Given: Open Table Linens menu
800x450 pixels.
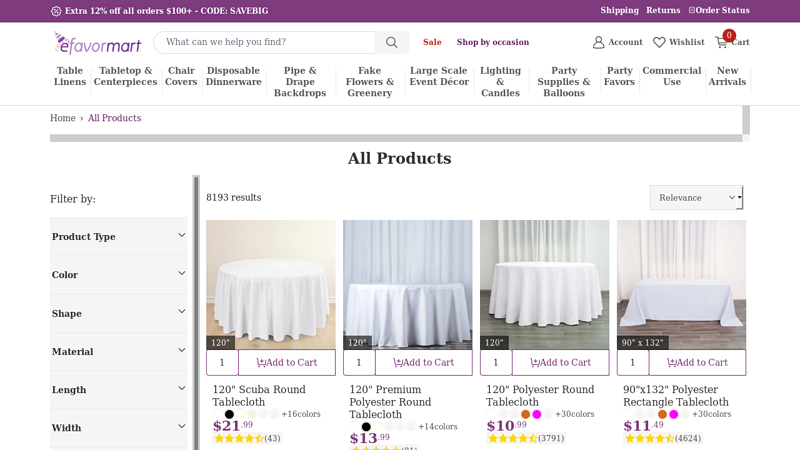Looking at the screenshot, I should coord(70,76).
